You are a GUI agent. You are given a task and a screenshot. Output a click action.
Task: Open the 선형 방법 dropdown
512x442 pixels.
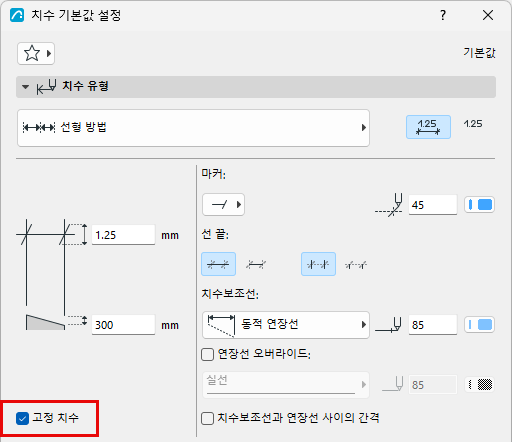tap(193, 128)
